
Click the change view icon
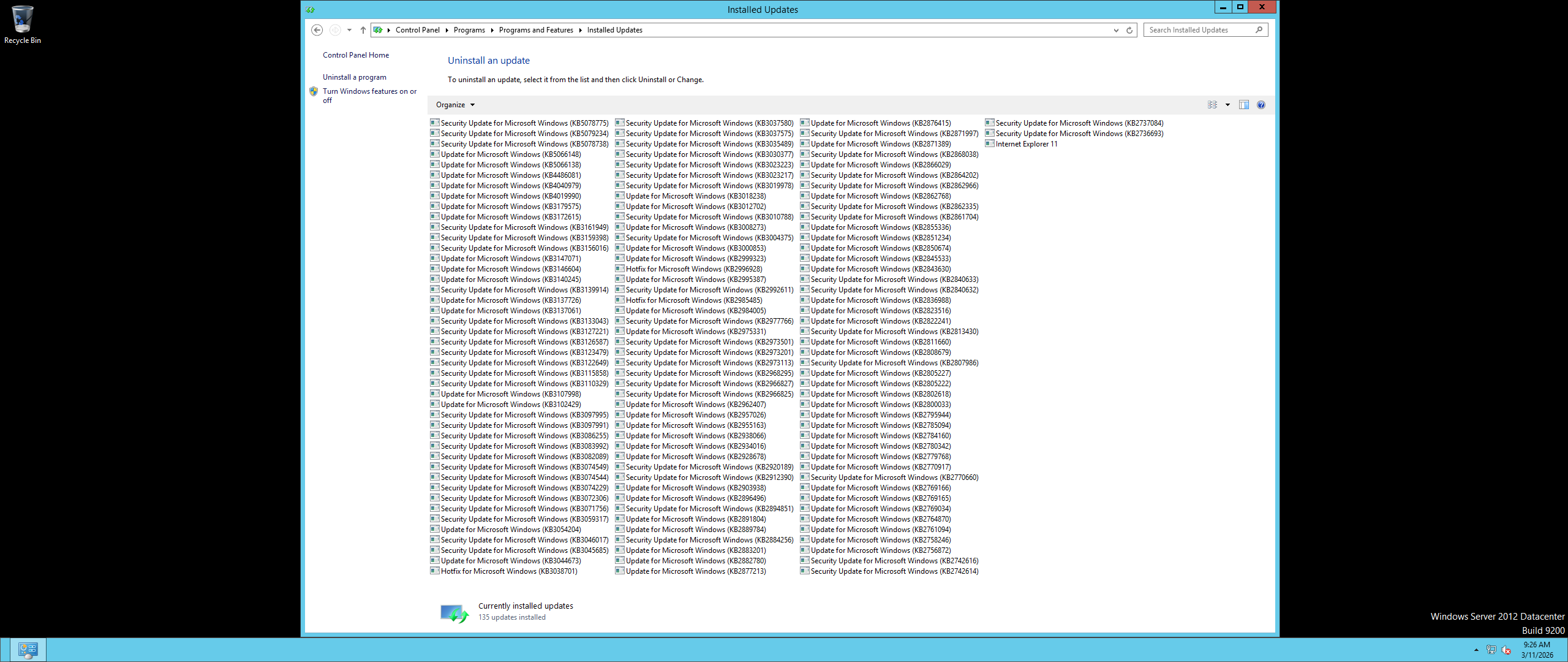pyautogui.click(x=1212, y=105)
